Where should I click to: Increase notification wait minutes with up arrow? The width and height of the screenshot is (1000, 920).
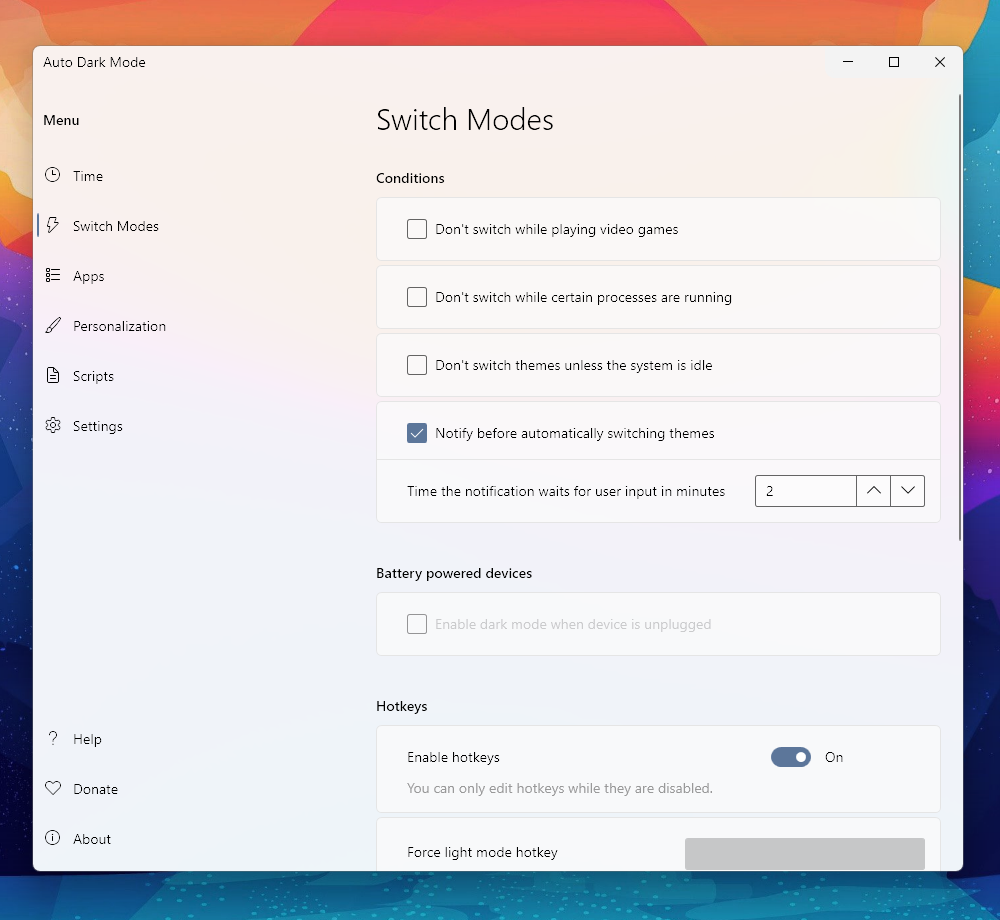tap(873, 491)
